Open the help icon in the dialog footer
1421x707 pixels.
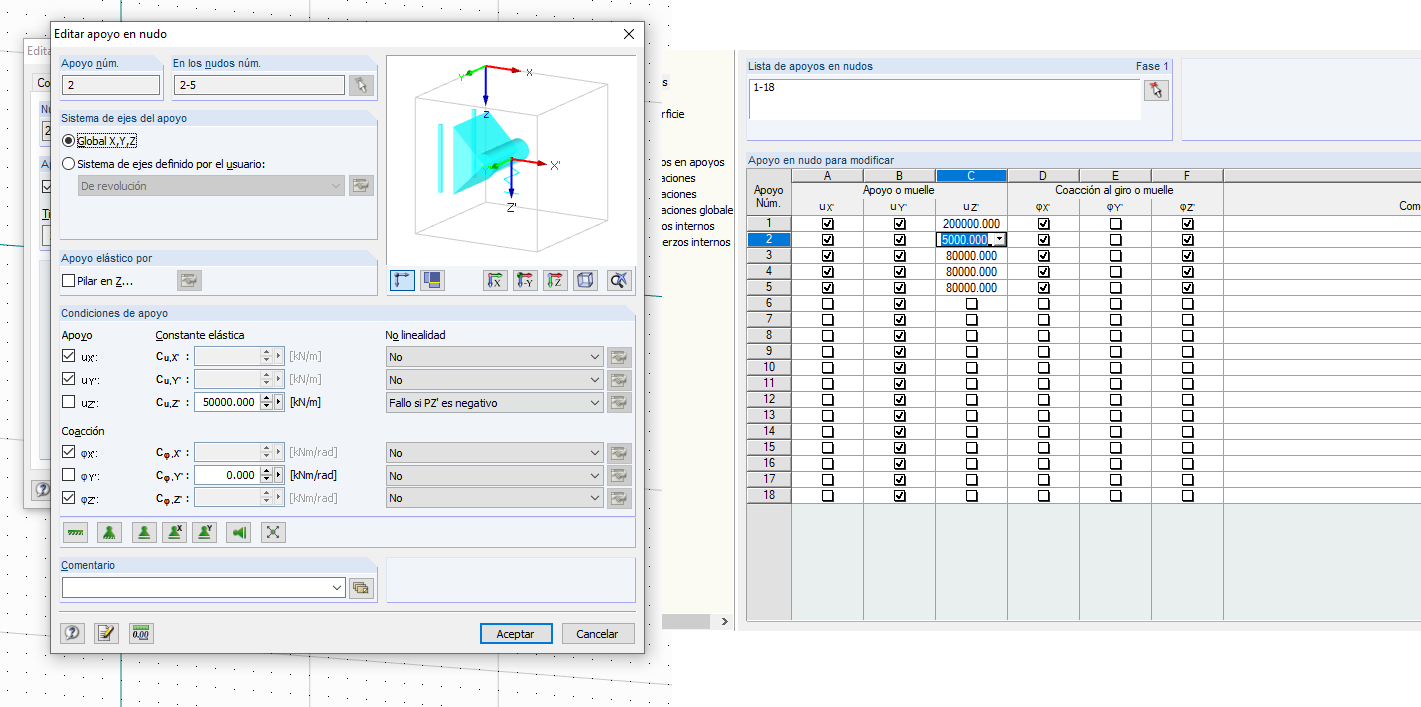click(72, 633)
